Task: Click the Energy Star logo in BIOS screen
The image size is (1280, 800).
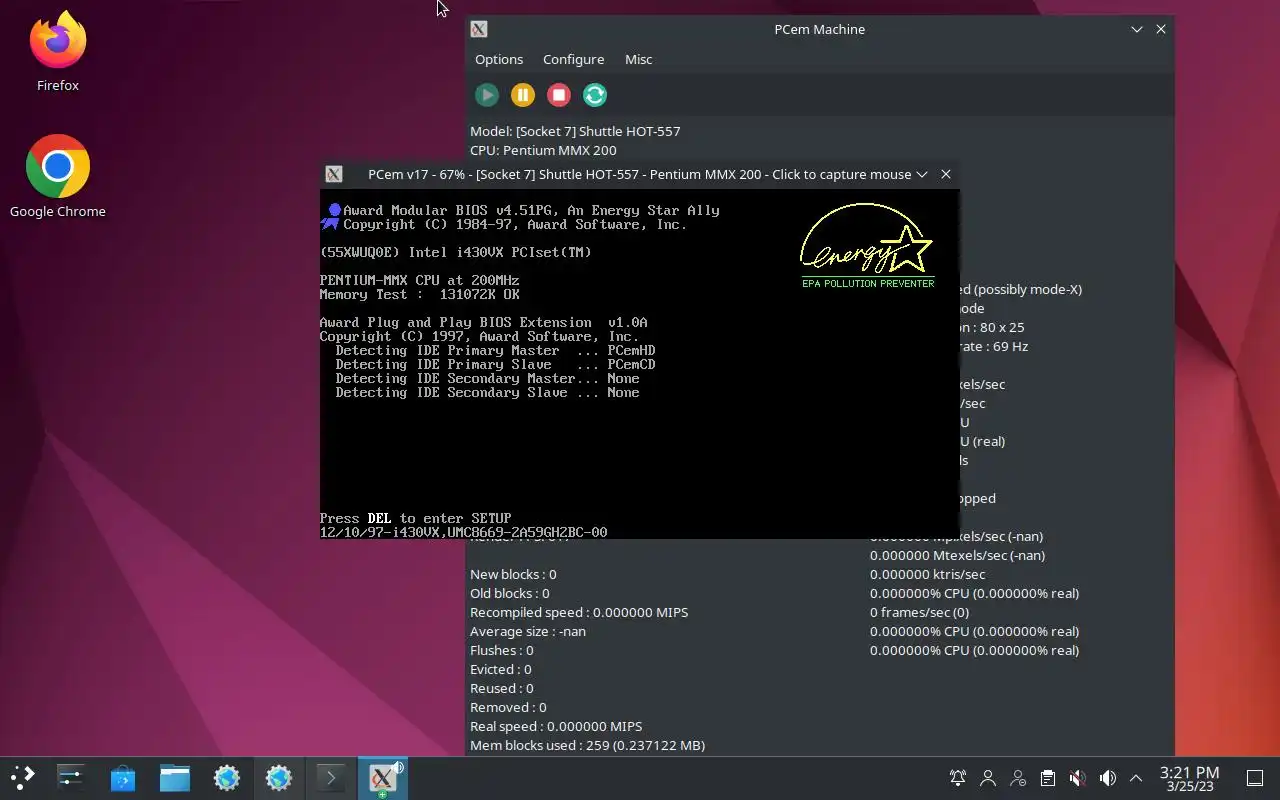Action: [867, 246]
